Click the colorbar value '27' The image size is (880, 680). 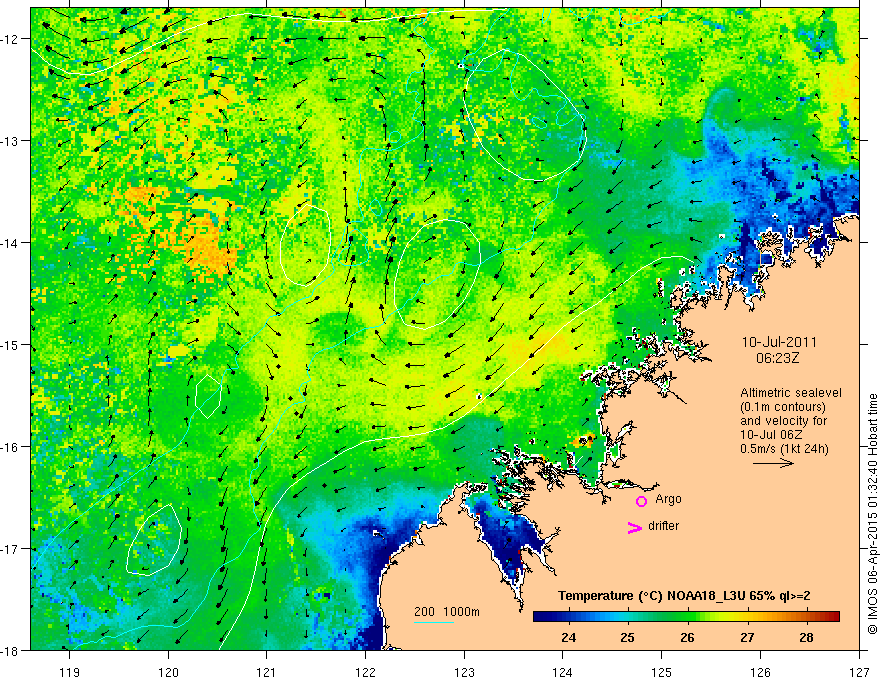coord(746,637)
